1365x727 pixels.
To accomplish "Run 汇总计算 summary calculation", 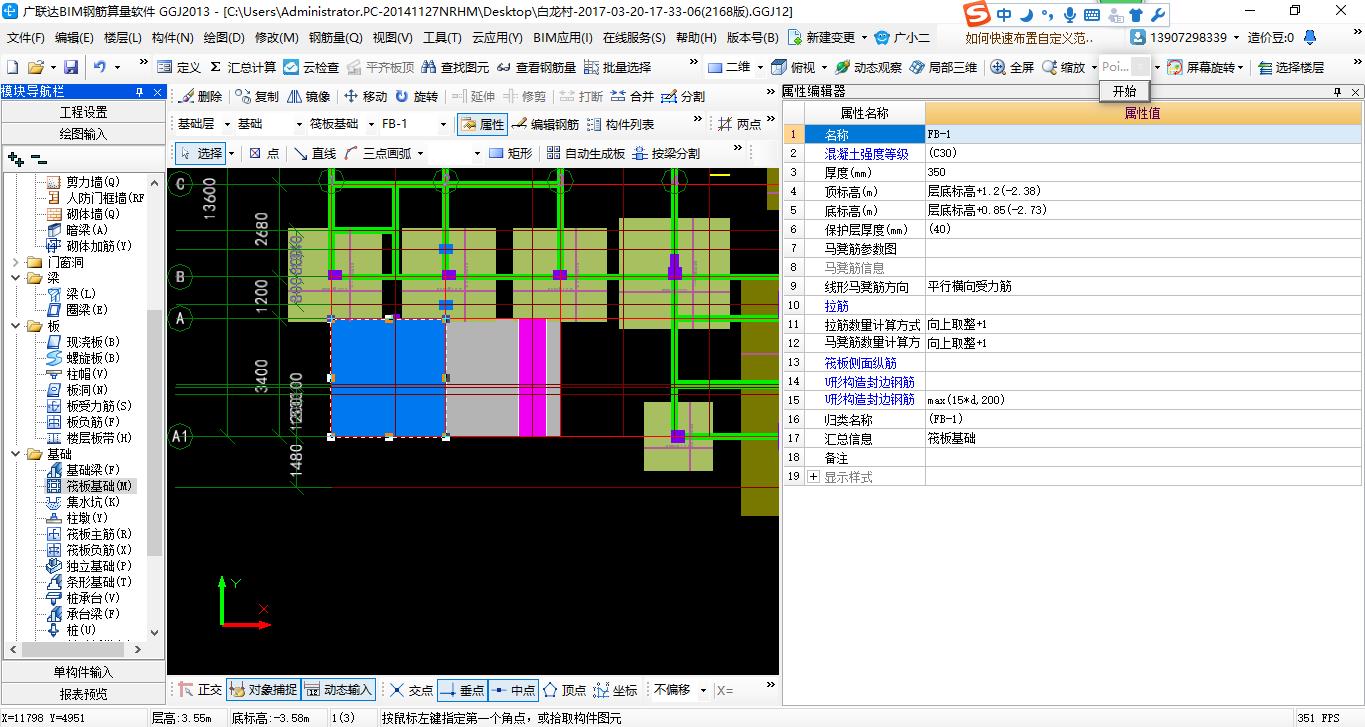I will [243, 67].
